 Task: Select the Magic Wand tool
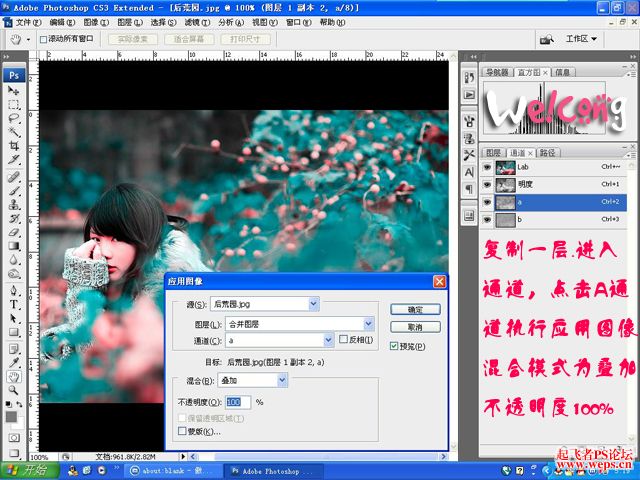(x=14, y=132)
